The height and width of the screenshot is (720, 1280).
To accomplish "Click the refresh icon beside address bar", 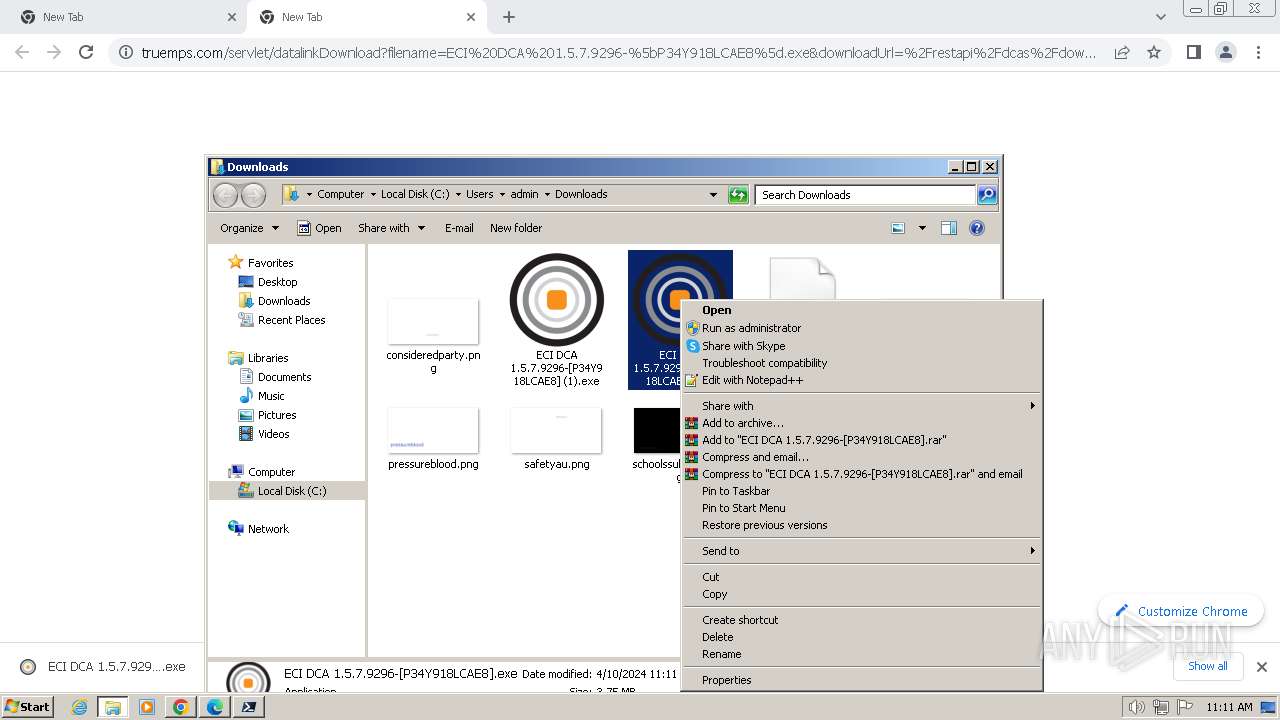I will [738, 195].
